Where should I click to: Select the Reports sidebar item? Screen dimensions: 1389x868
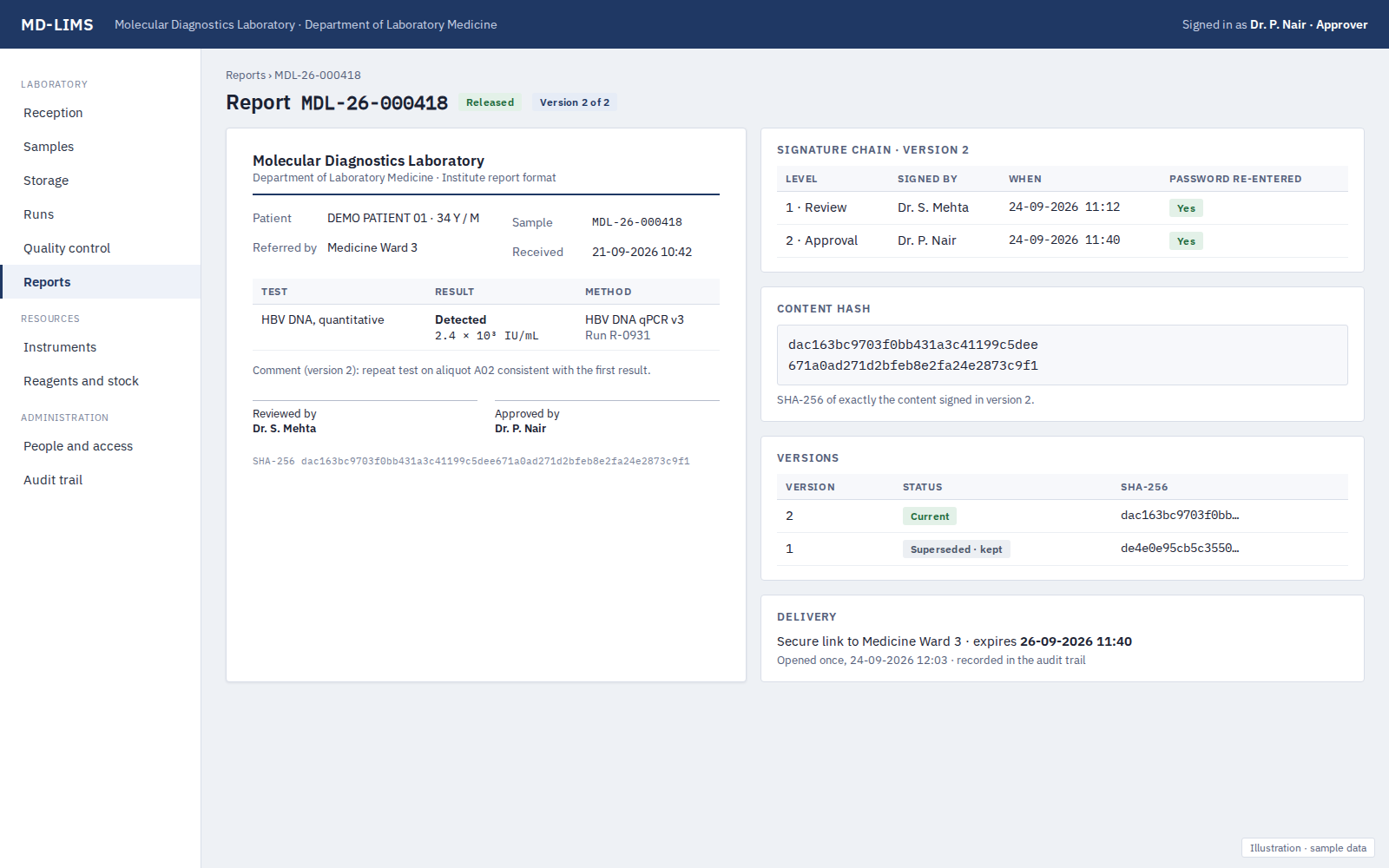click(x=100, y=282)
